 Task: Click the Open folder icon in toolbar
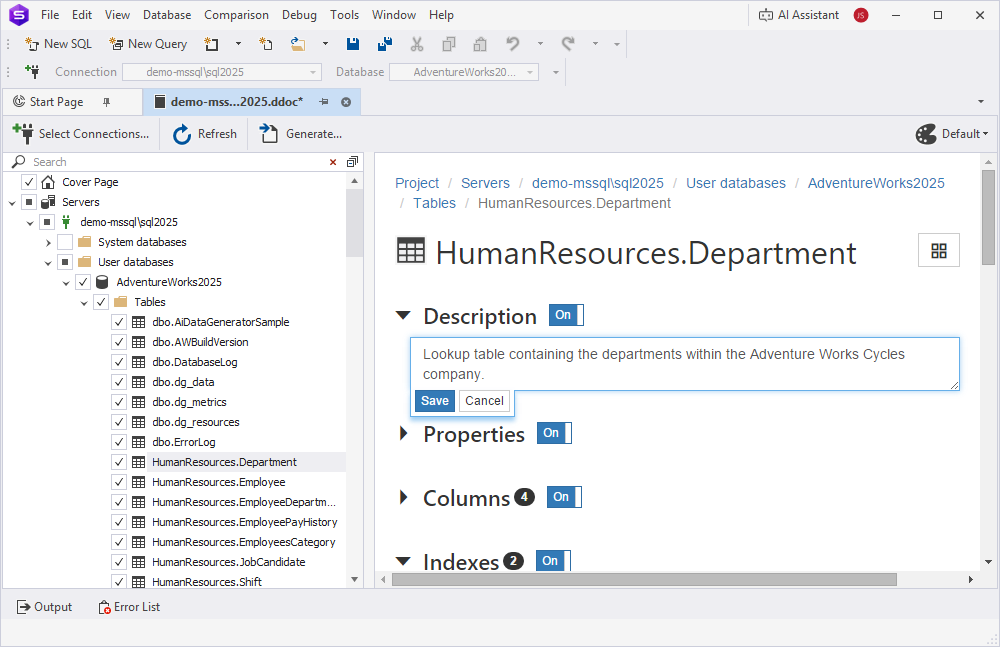point(298,44)
